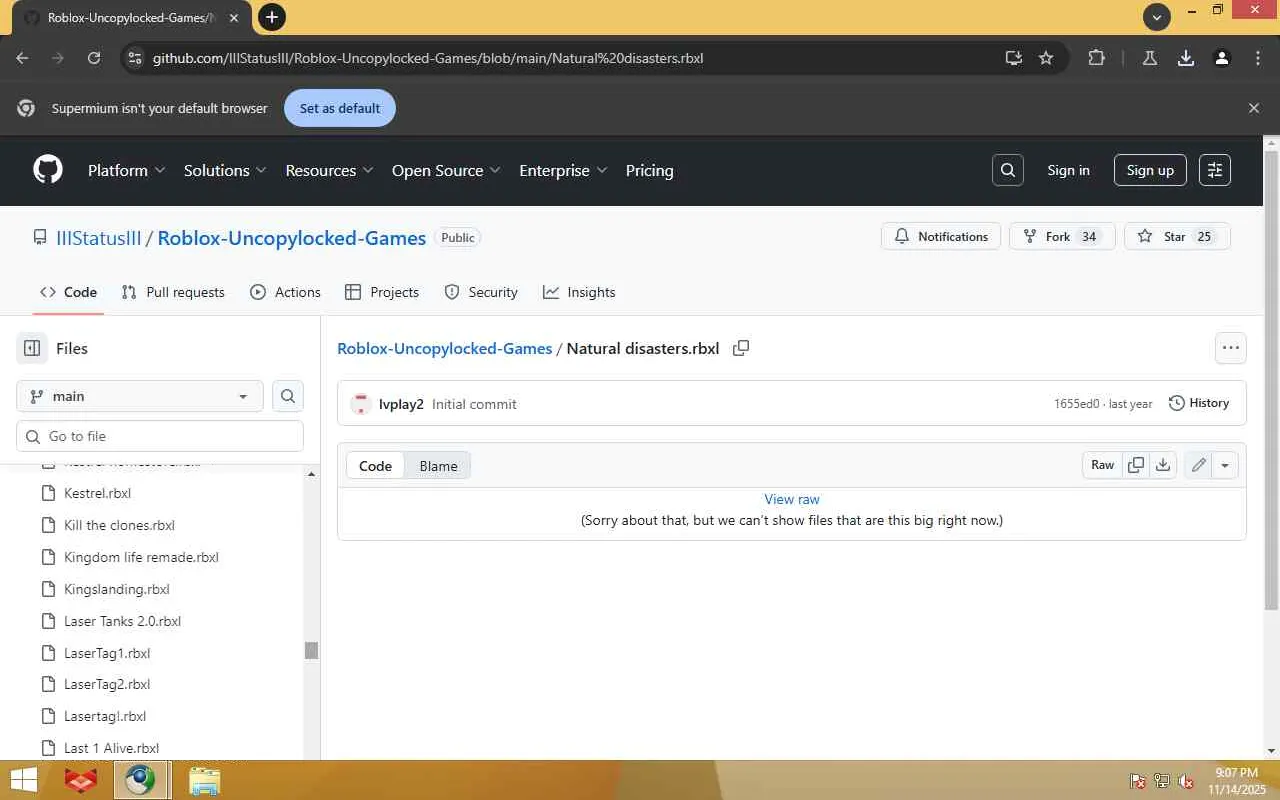Open the Pull requests tab
The image size is (1280, 800).
(173, 292)
